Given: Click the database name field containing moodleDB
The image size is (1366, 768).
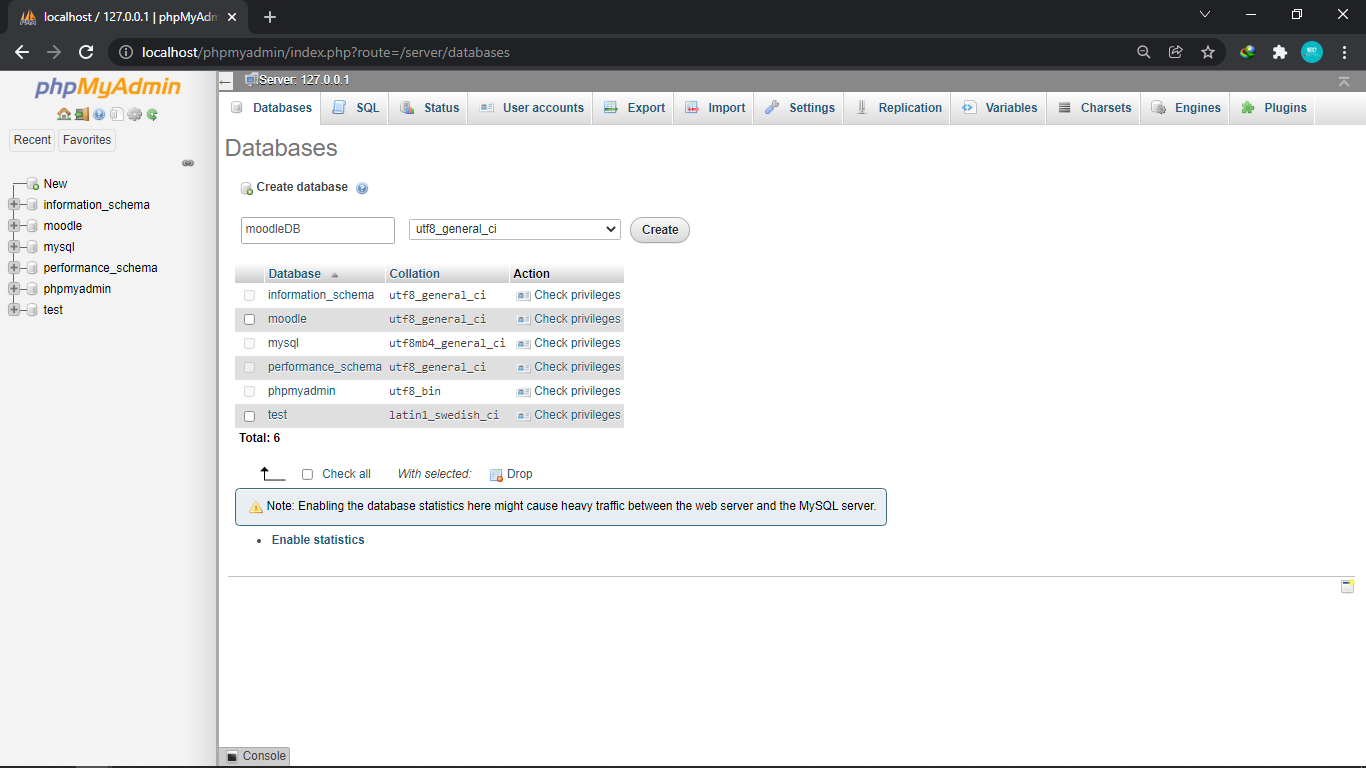Looking at the screenshot, I should [x=318, y=230].
